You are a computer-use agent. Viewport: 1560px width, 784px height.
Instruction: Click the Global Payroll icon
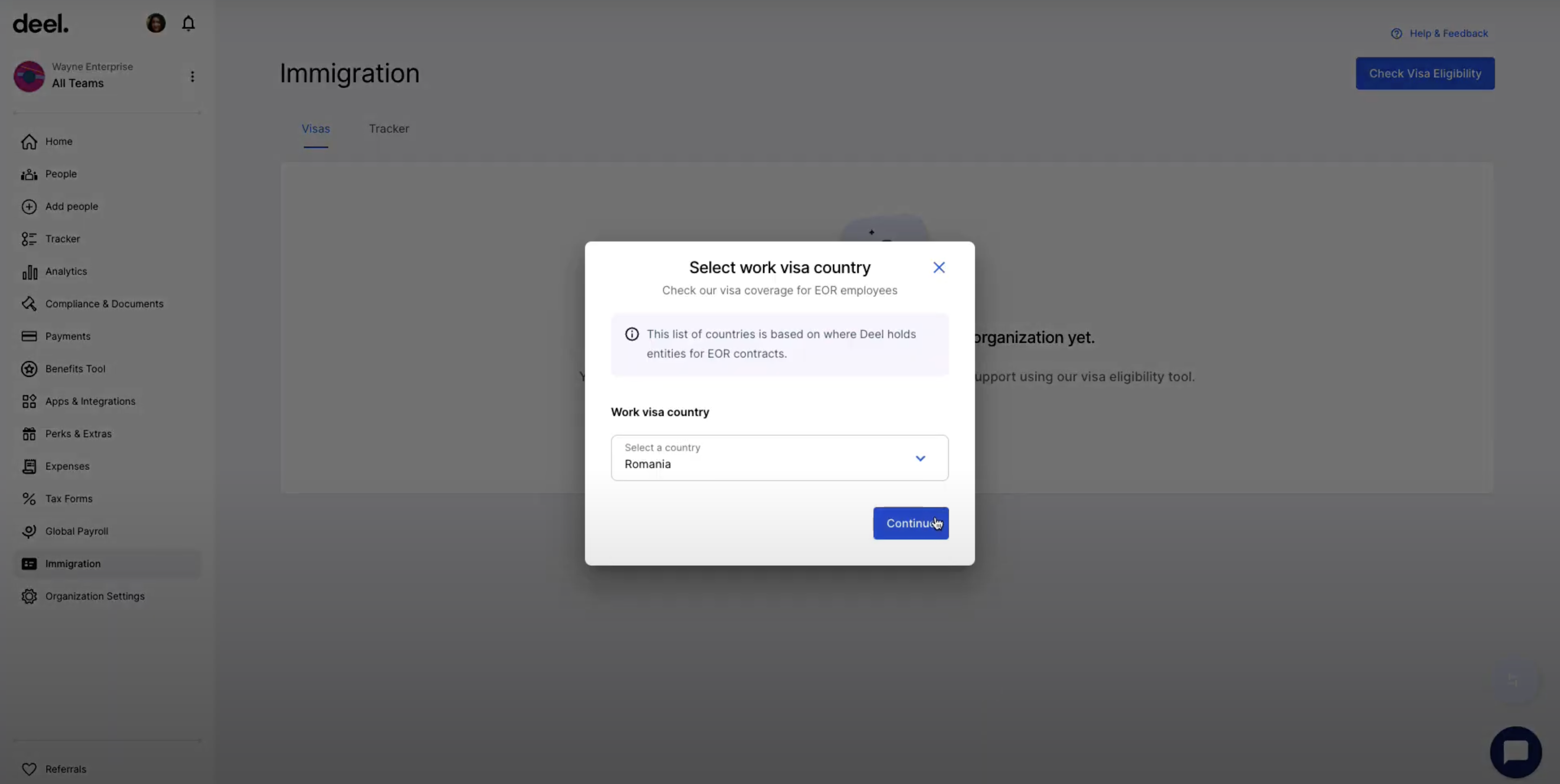(29, 531)
